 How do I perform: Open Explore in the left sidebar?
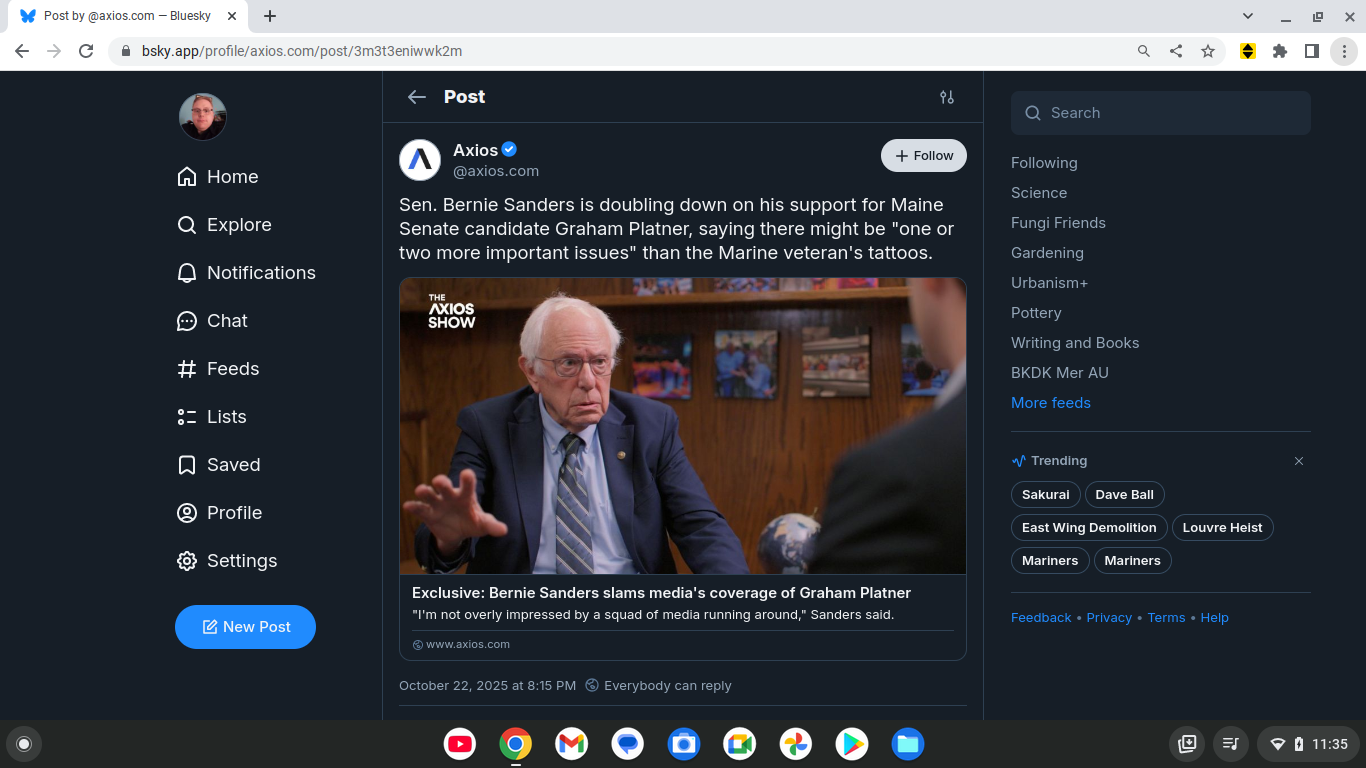(x=224, y=225)
